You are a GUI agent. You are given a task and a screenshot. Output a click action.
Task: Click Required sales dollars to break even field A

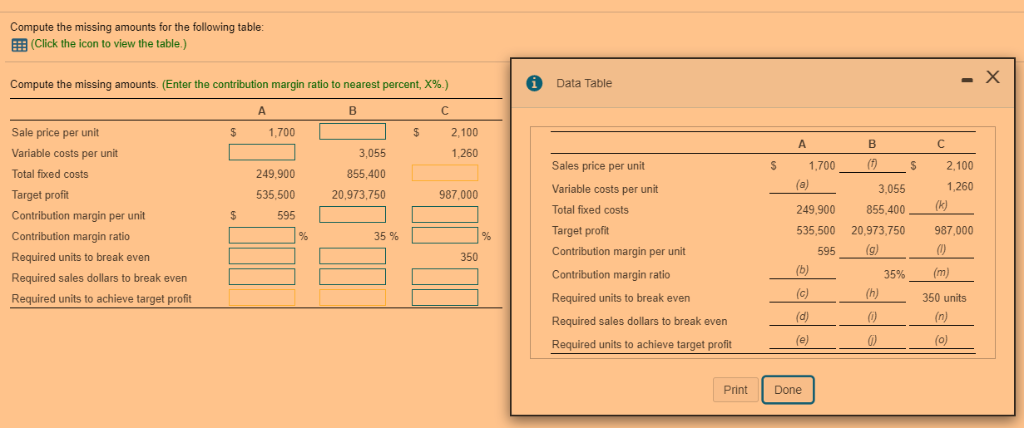(262, 277)
